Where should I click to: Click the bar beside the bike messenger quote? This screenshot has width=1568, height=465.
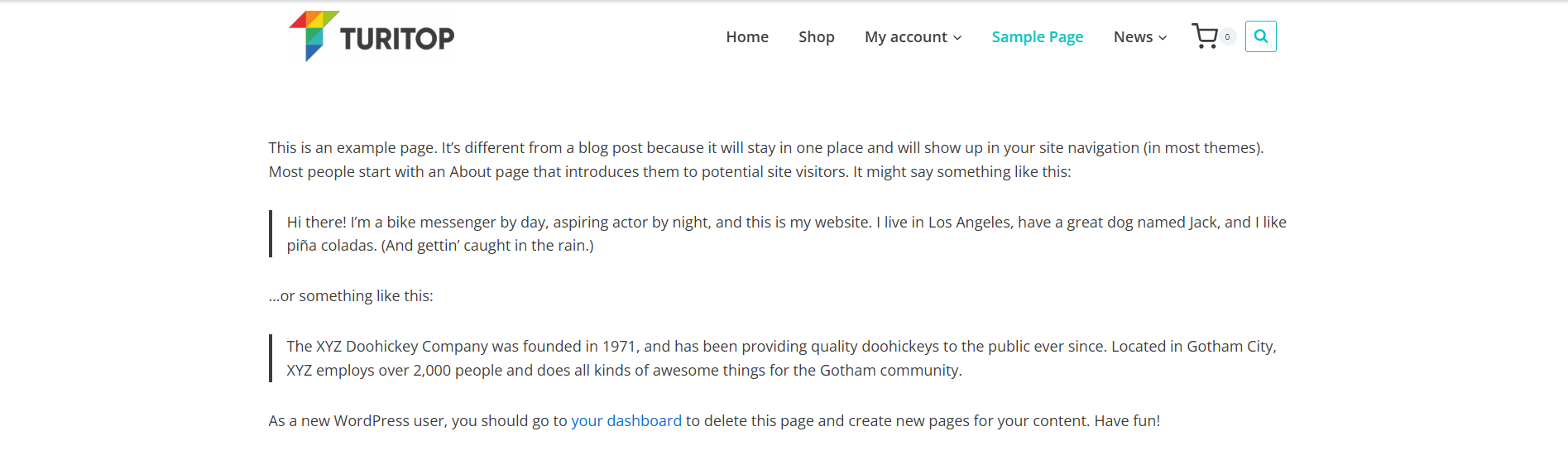coord(271,233)
